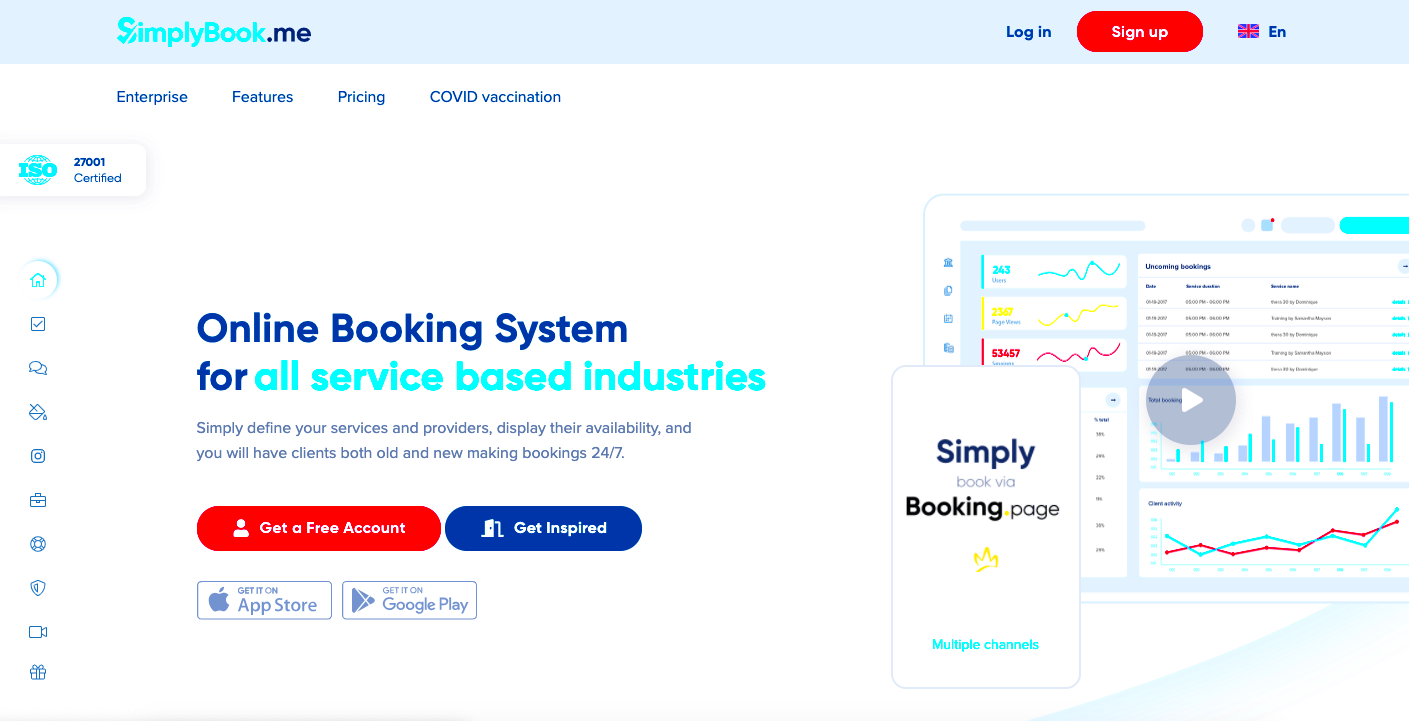Open the video camera sidebar icon

[x=38, y=632]
